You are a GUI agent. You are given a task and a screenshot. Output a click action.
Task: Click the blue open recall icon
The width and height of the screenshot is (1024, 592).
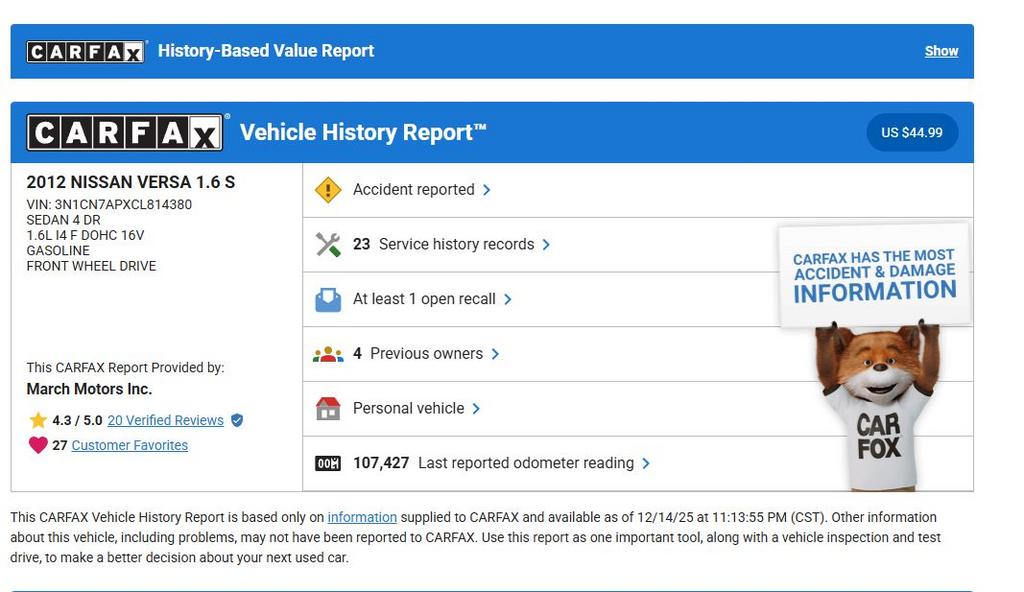point(328,299)
